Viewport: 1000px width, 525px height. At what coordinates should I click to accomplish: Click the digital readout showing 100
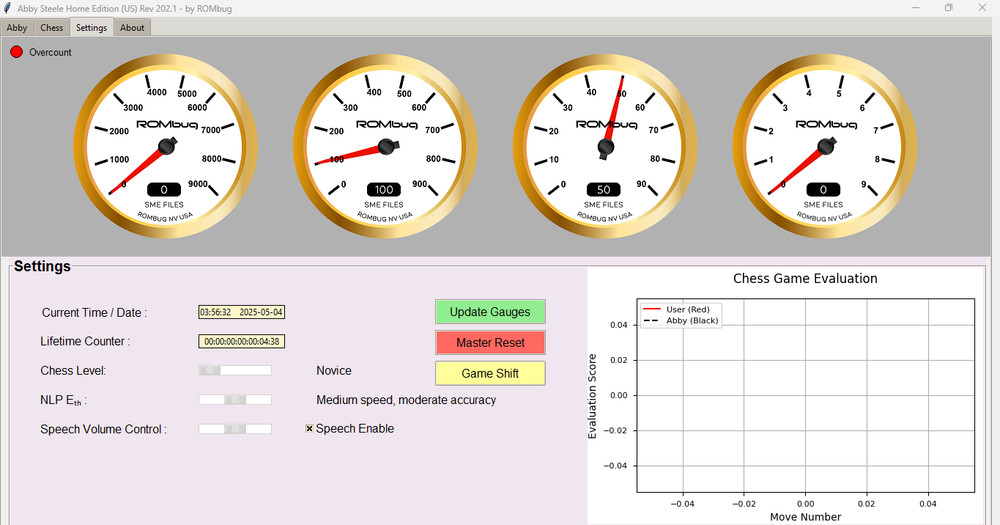(x=384, y=189)
